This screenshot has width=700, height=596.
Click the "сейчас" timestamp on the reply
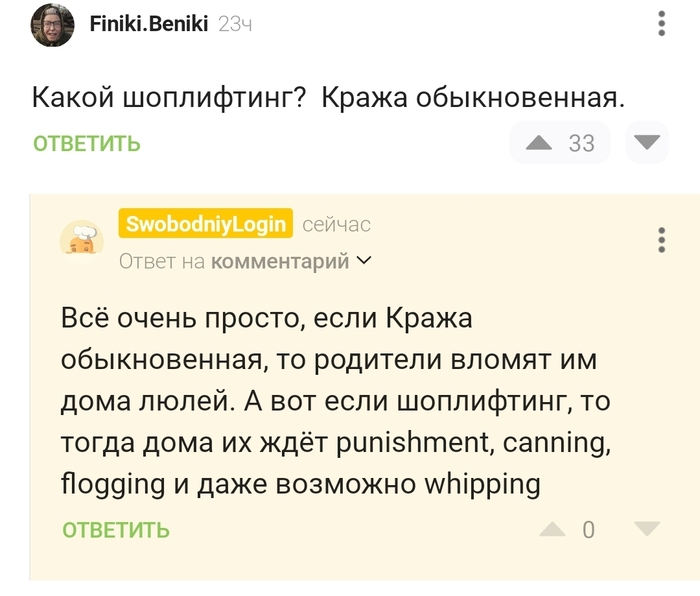click(x=336, y=224)
